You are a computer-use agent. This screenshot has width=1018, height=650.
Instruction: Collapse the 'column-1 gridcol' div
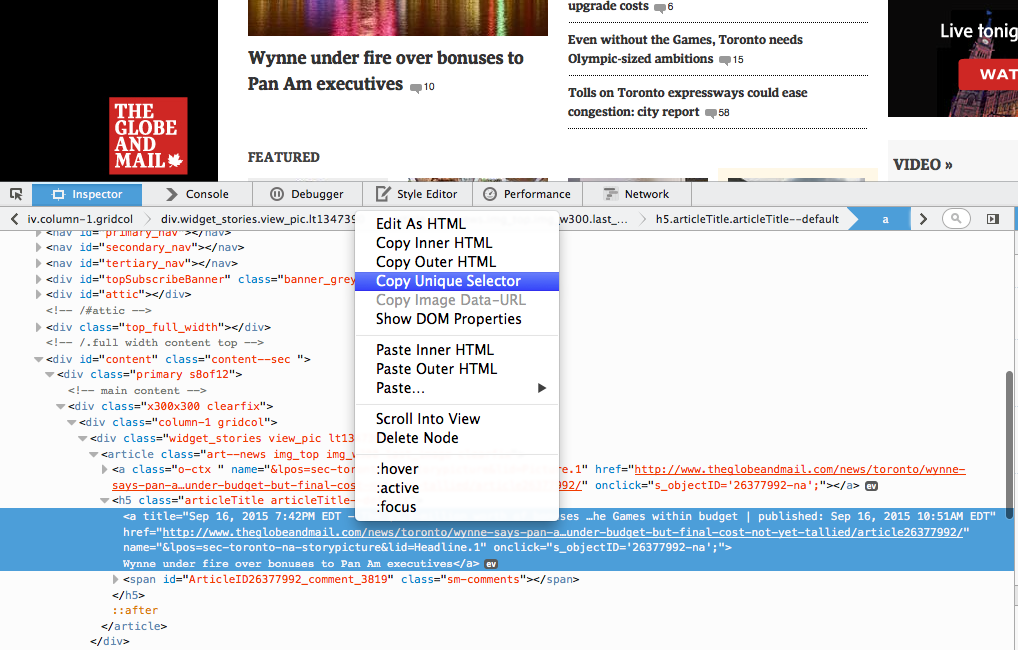point(71,423)
